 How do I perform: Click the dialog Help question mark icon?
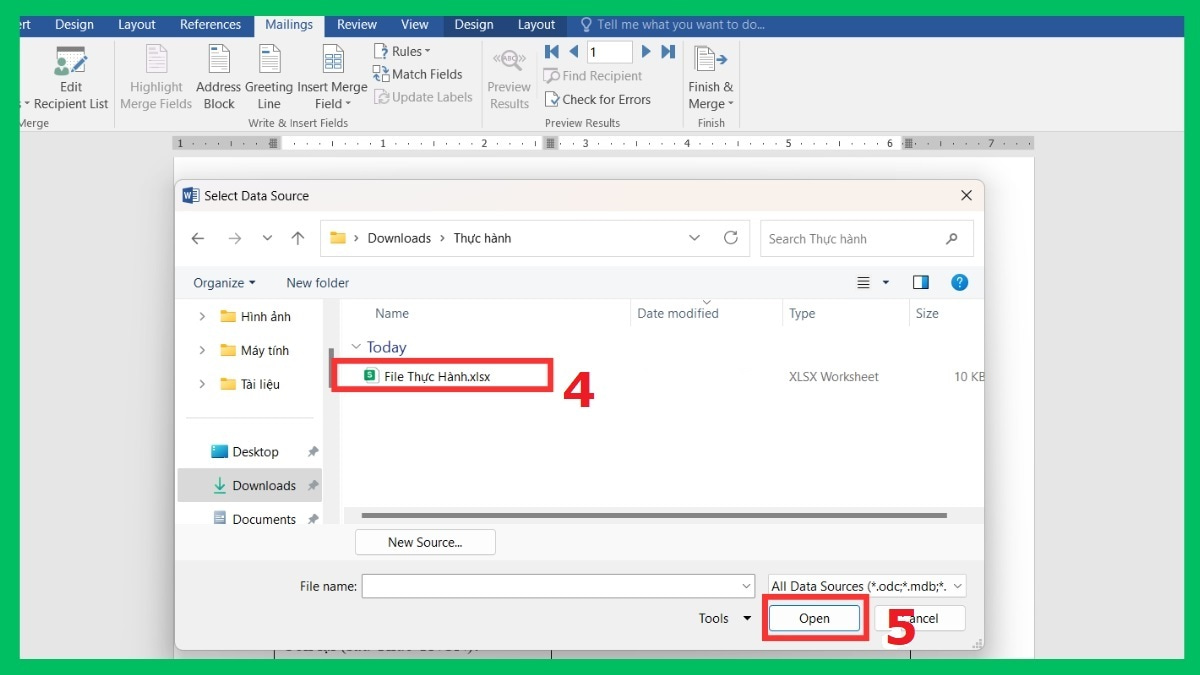959,282
